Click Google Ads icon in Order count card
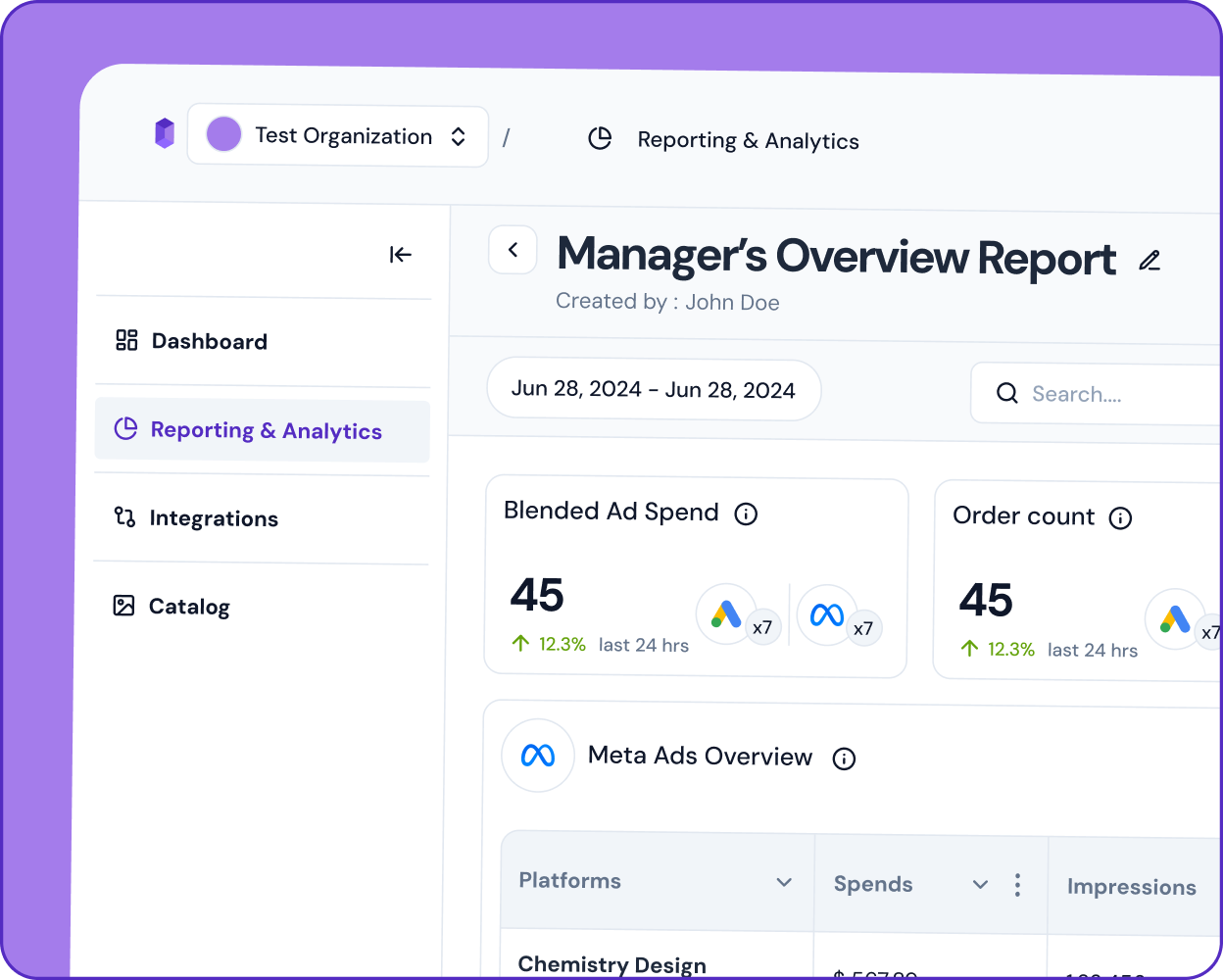The height and width of the screenshot is (980, 1223). 1175,618
